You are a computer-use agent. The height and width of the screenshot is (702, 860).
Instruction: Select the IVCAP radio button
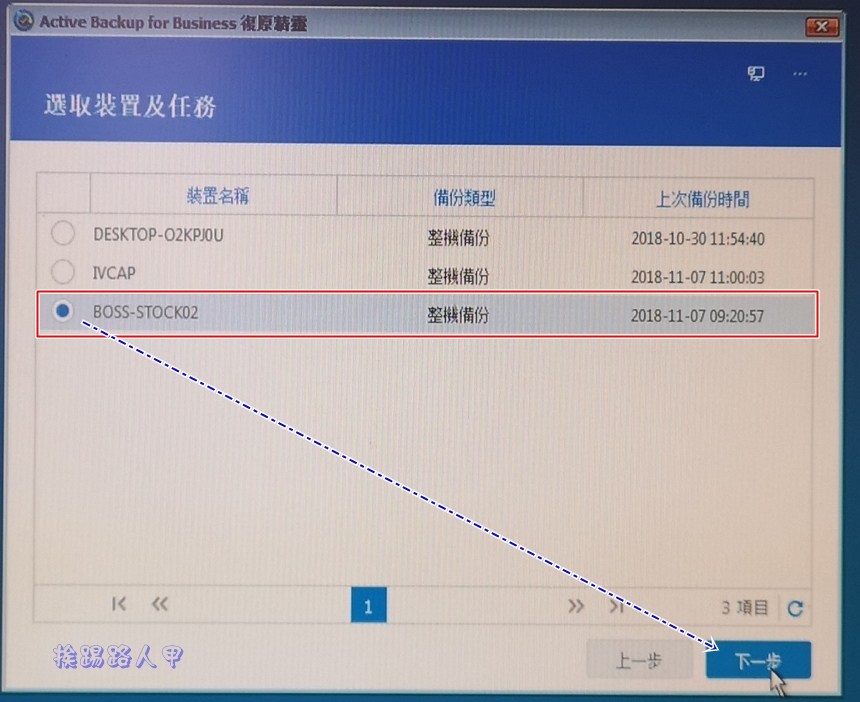(63, 271)
